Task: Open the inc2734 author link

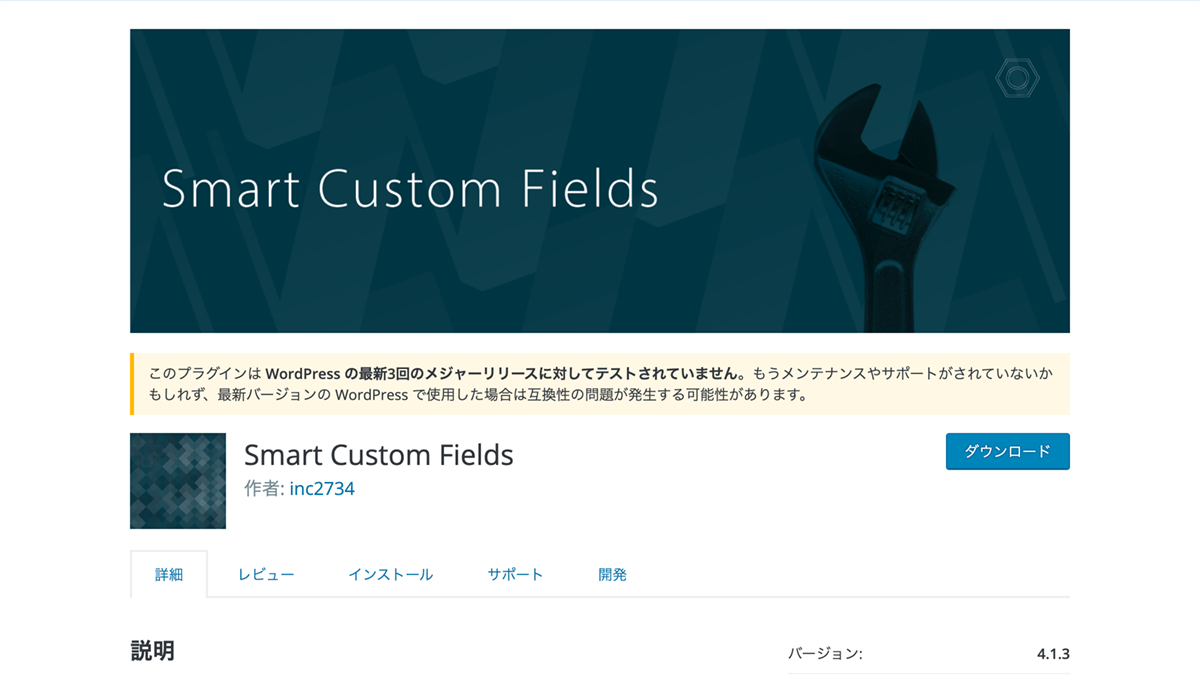Action: tap(322, 489)
